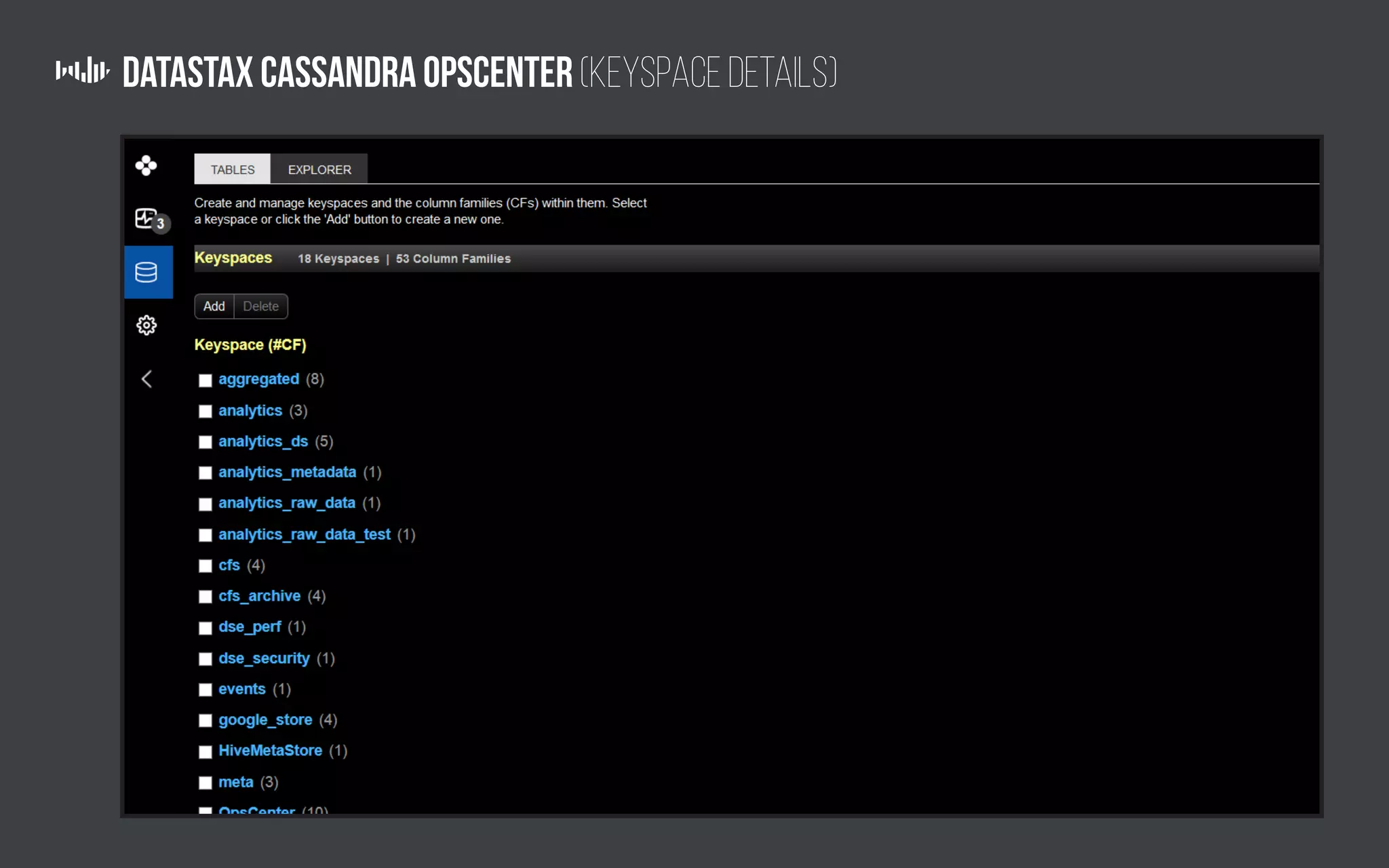Check the cfs keyspace checkbox
Image resolution: width=1389 pixels, height=868 pixels.
coord(206,566)
